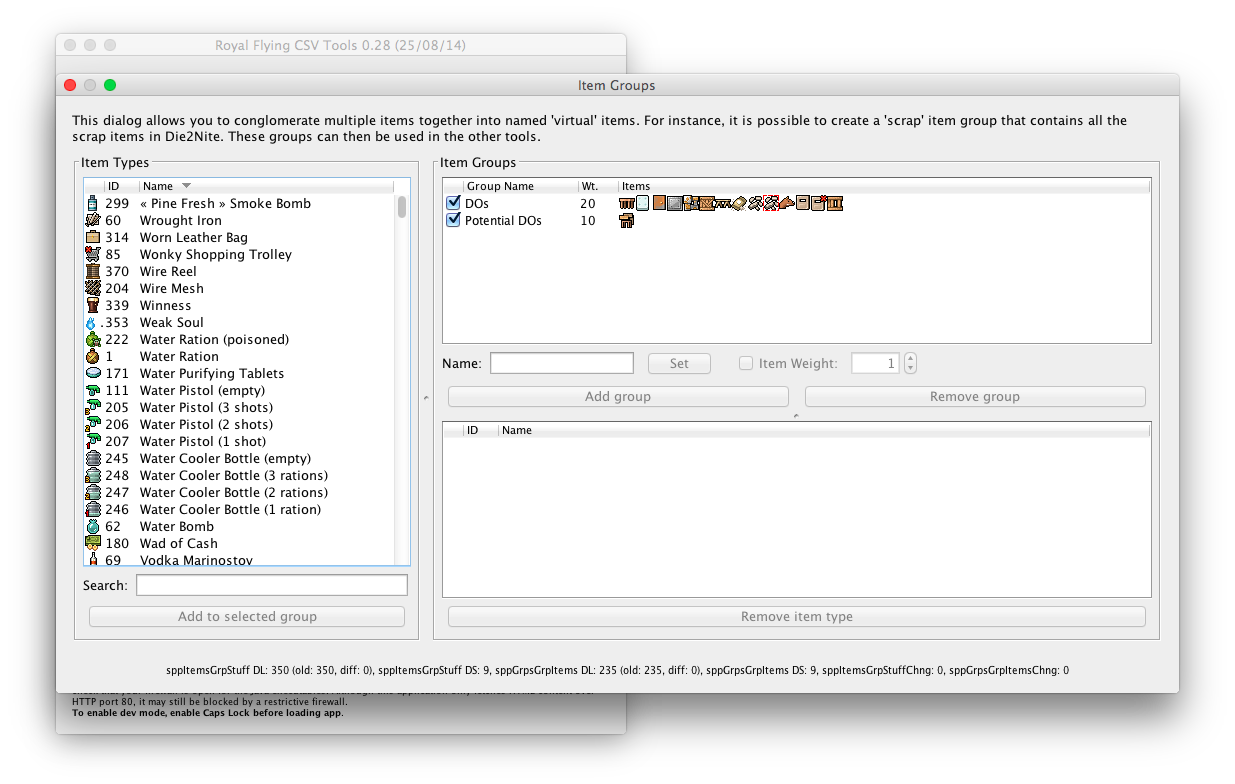Click the Wrought Iron item icon
Viewport: 1235px width, 784px height.
pos(93,220)
